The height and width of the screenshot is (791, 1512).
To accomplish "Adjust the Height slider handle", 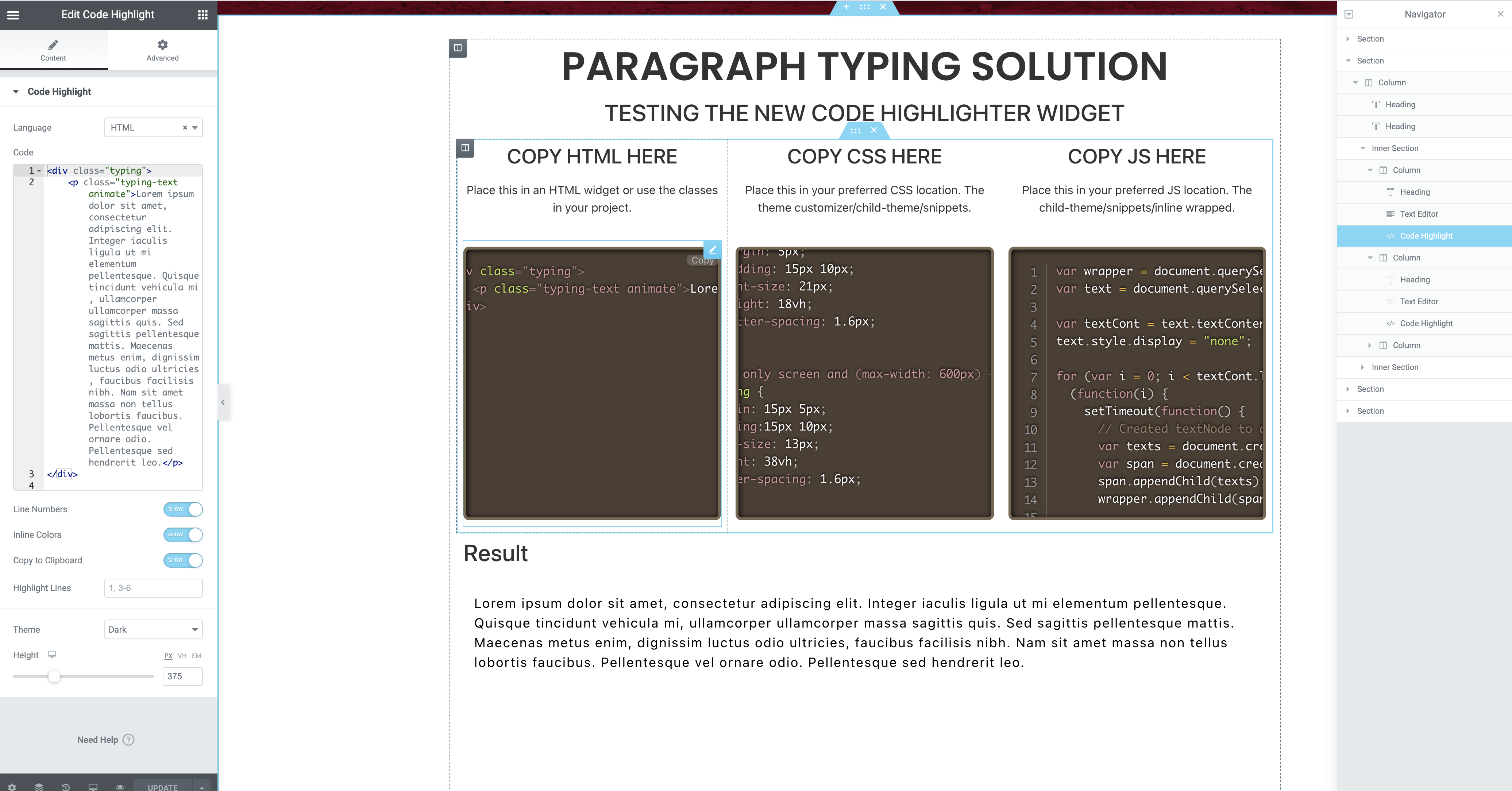I will pos(55,676).
